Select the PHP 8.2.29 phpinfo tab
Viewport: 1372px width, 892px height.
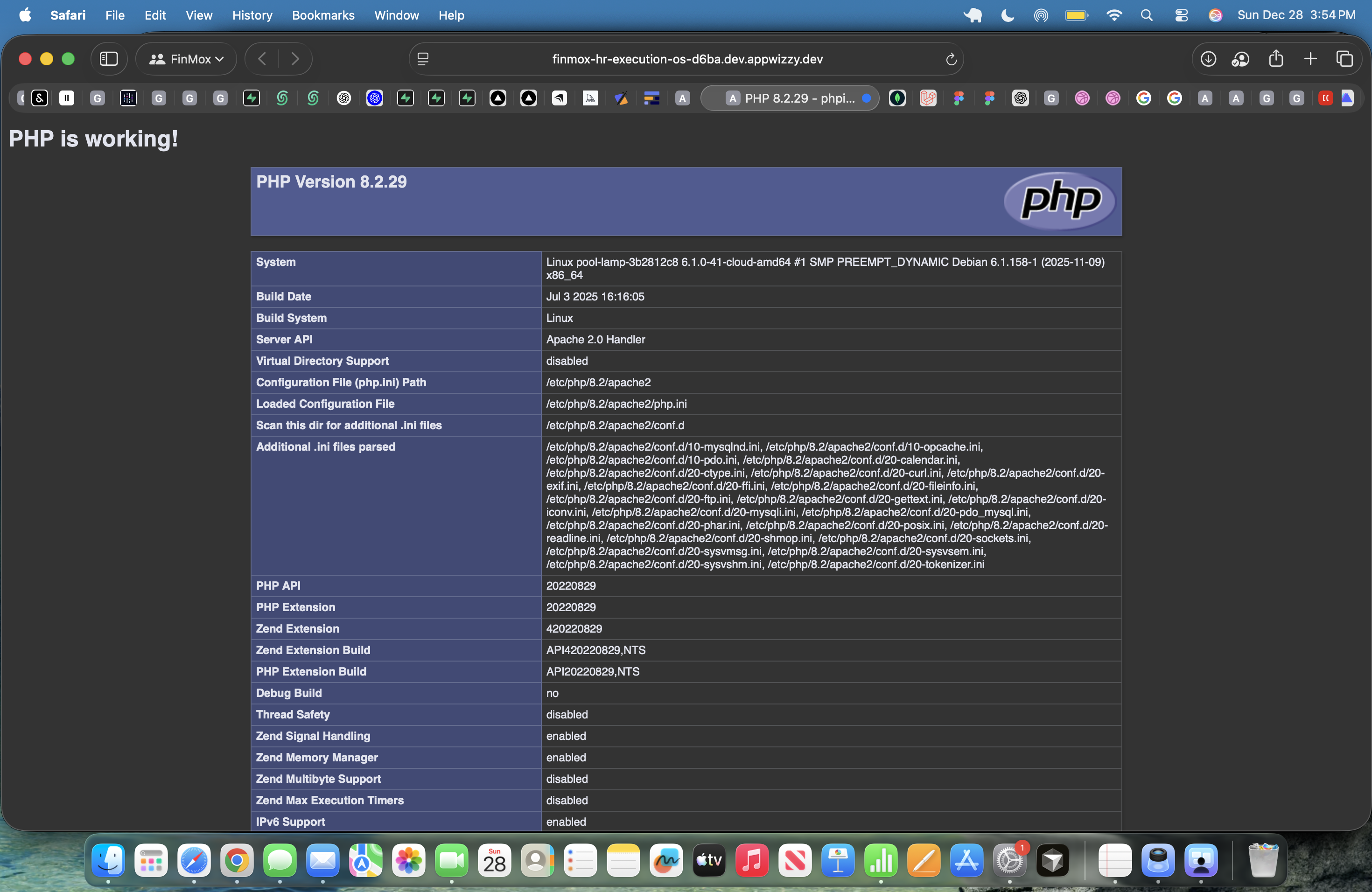(x=798, y=98)
